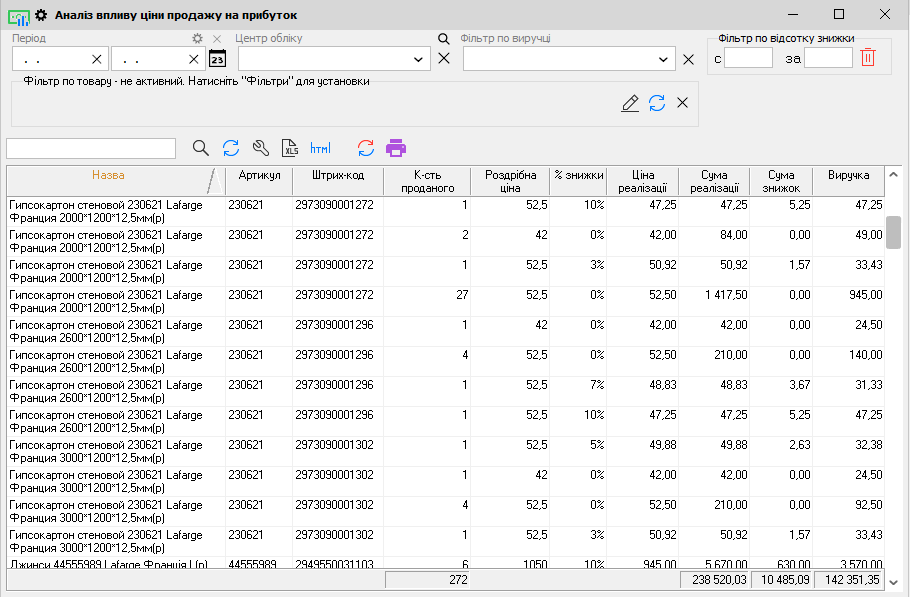Viewport: 910px width, 597px height.
Task: Click the search text box above the table
Action: pos(91,148)
